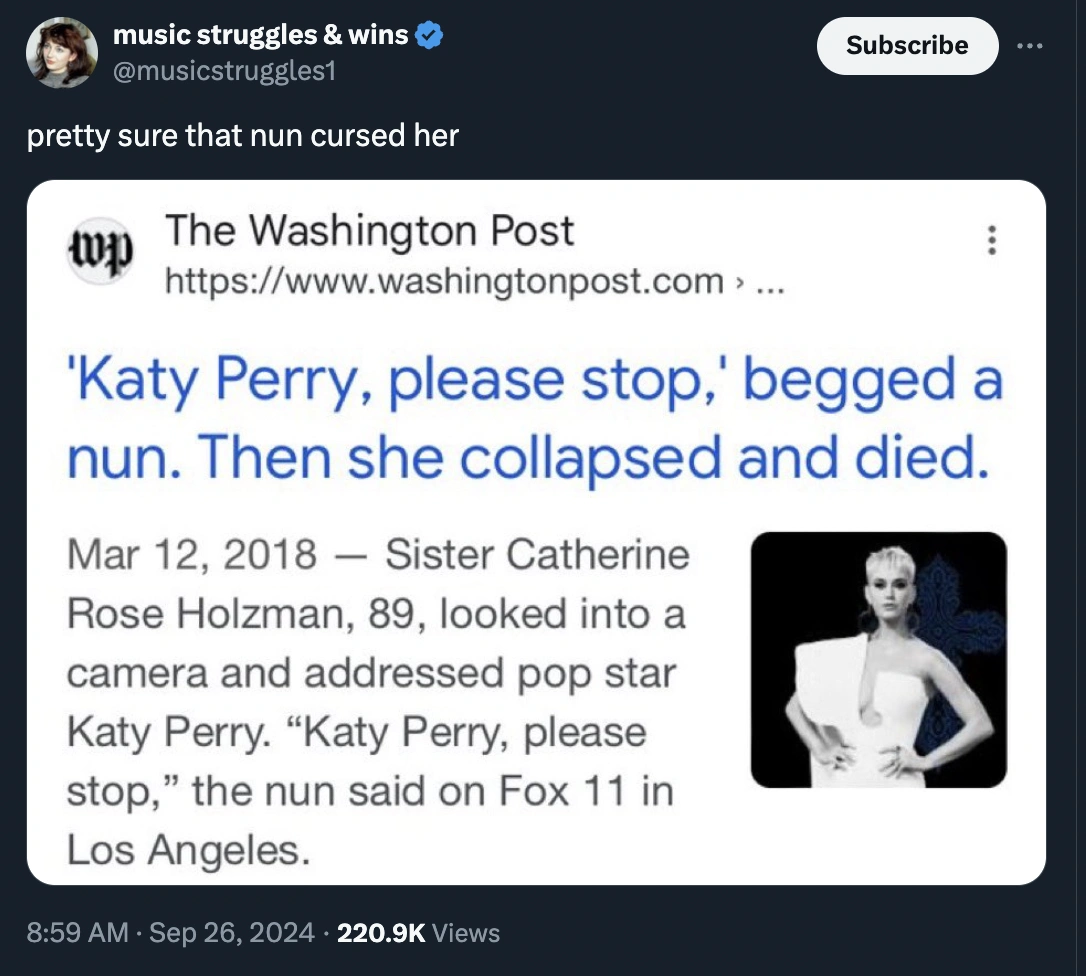This screenshot has width=1086, height=976.
Task: Click the Mar 12, 2018 snippet date
Action: [x=192, y=553]
